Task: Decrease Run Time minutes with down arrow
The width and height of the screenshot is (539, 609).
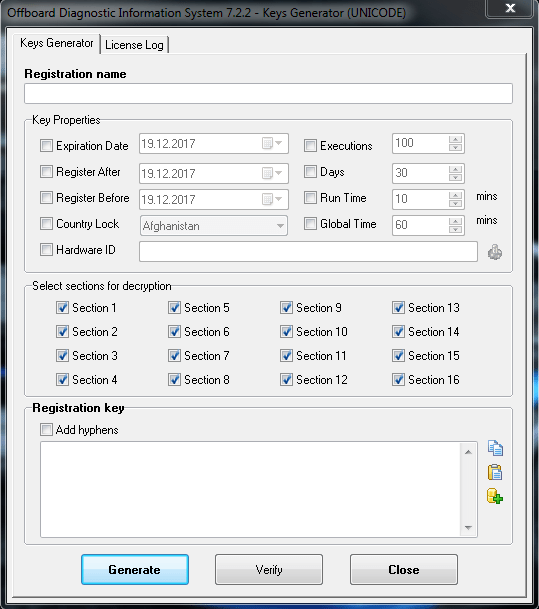Action: (455, 204)
